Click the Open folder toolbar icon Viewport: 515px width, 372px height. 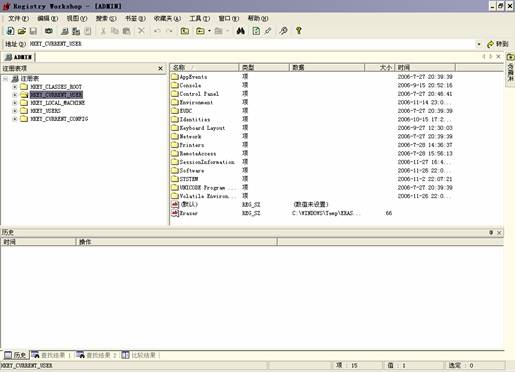point(22,31)
